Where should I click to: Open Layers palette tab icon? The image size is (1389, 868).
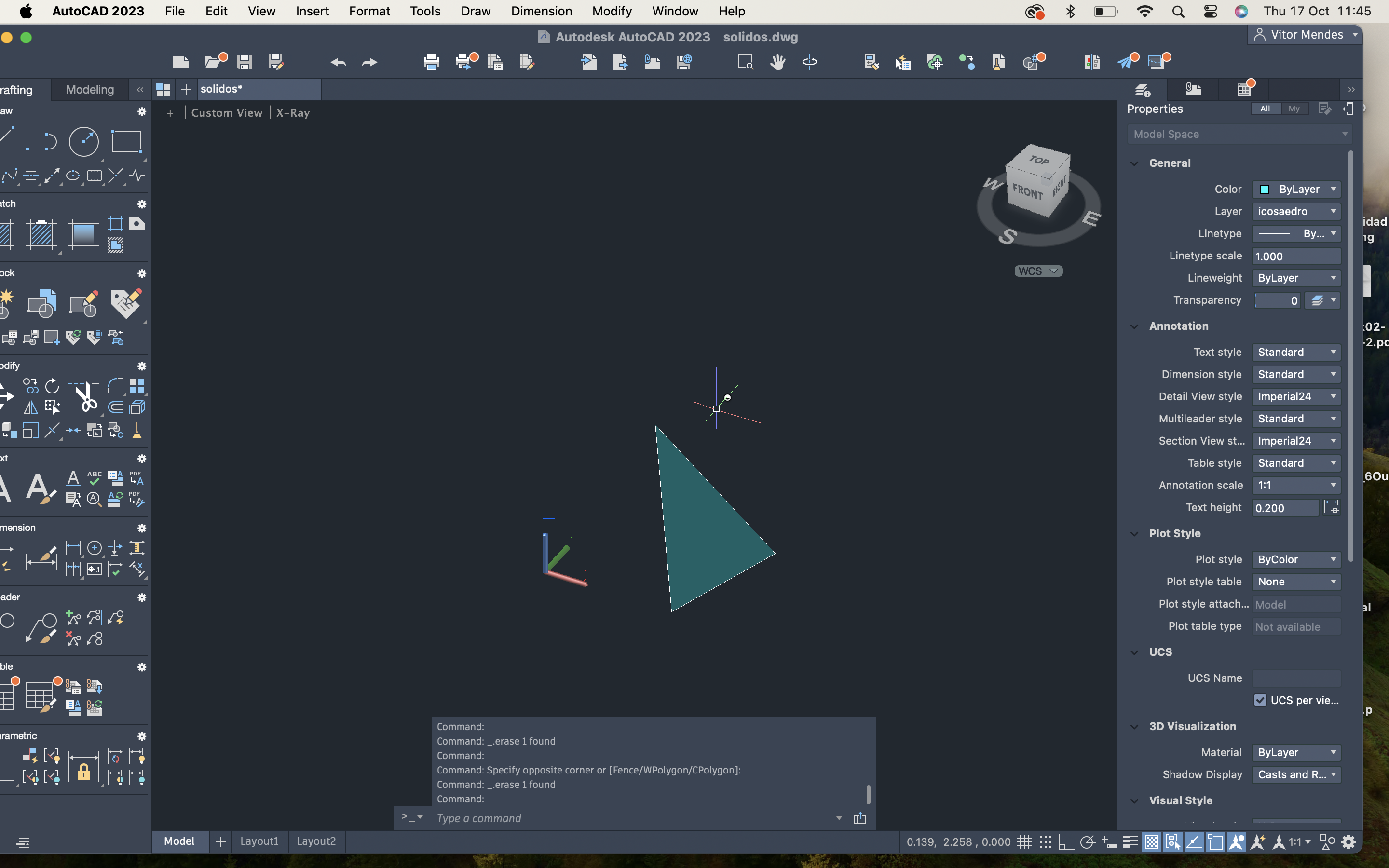(x=1142, y=90)
